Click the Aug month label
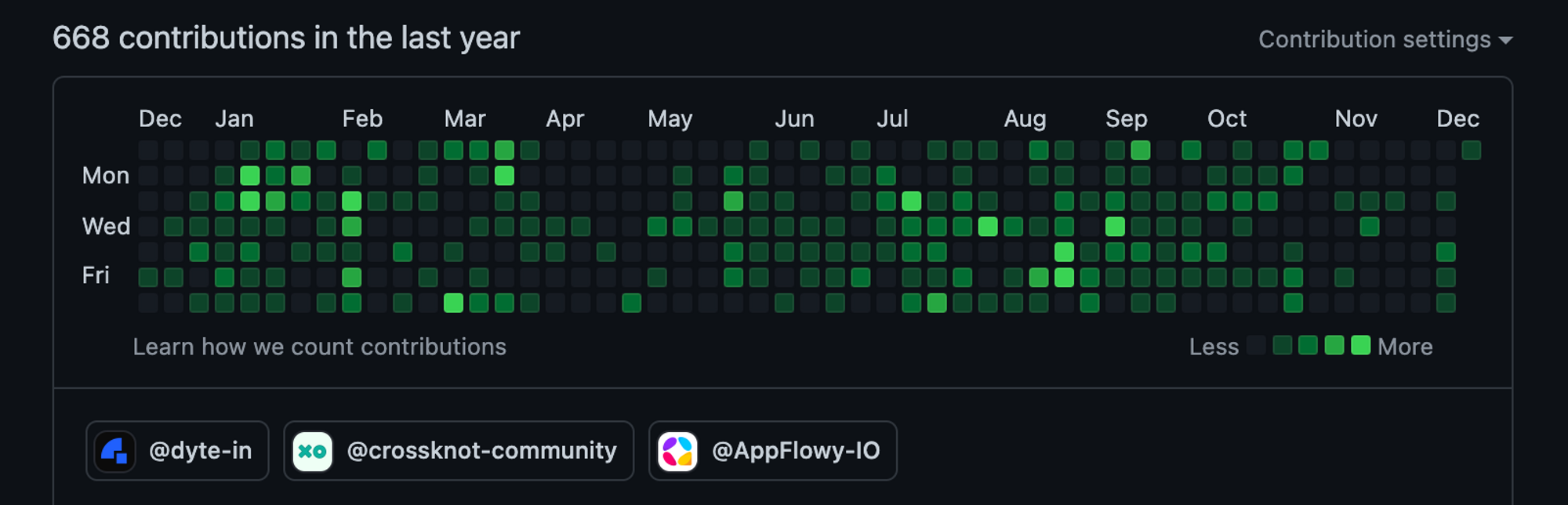1568x505 pixels. (1025, 118)
